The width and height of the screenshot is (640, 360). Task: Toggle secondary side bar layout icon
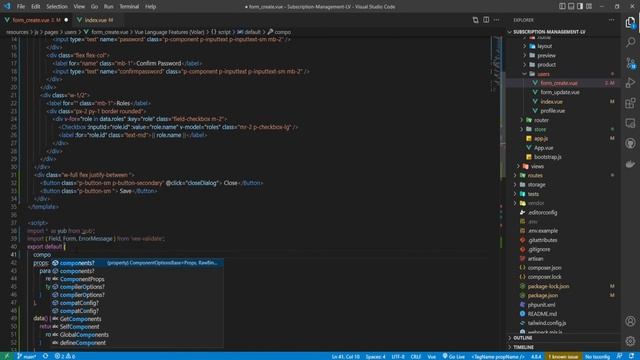[580, 7]
